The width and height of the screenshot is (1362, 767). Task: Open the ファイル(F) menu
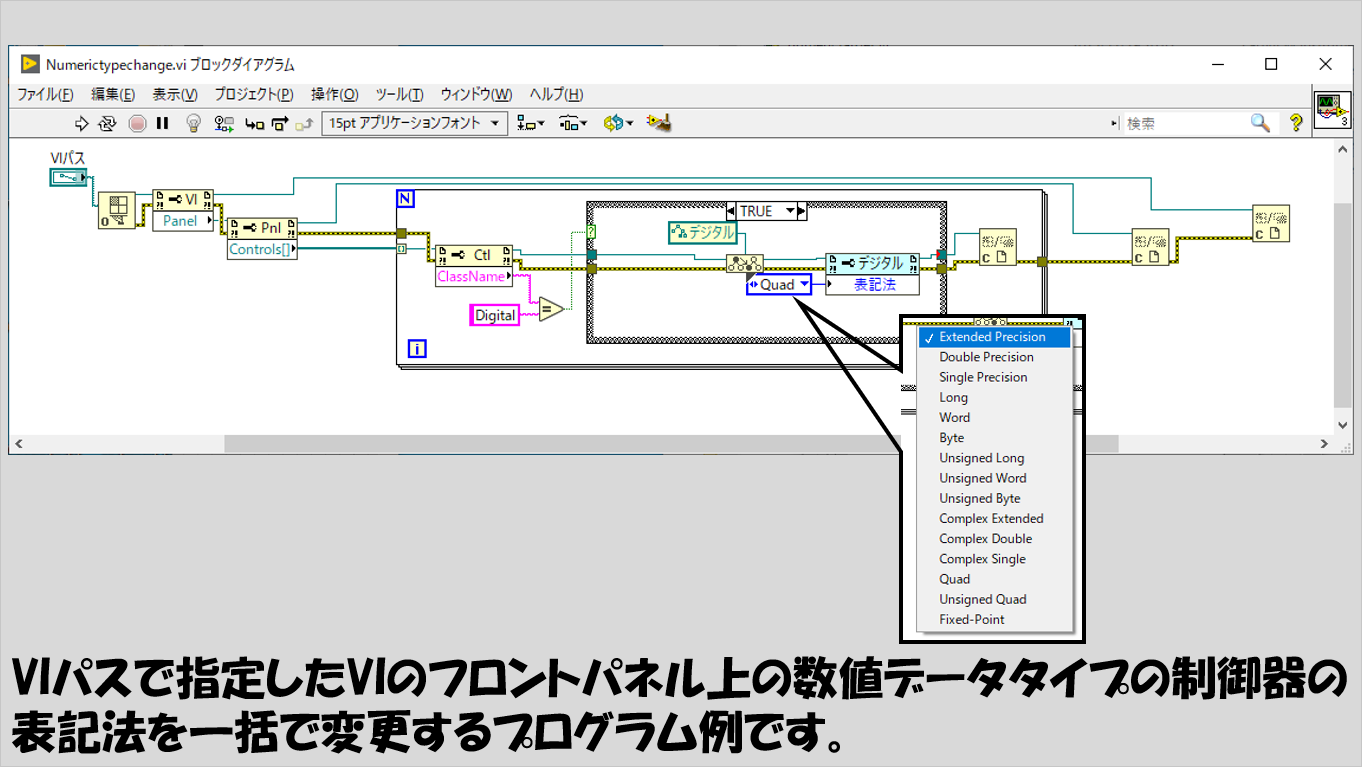(45, 94)
